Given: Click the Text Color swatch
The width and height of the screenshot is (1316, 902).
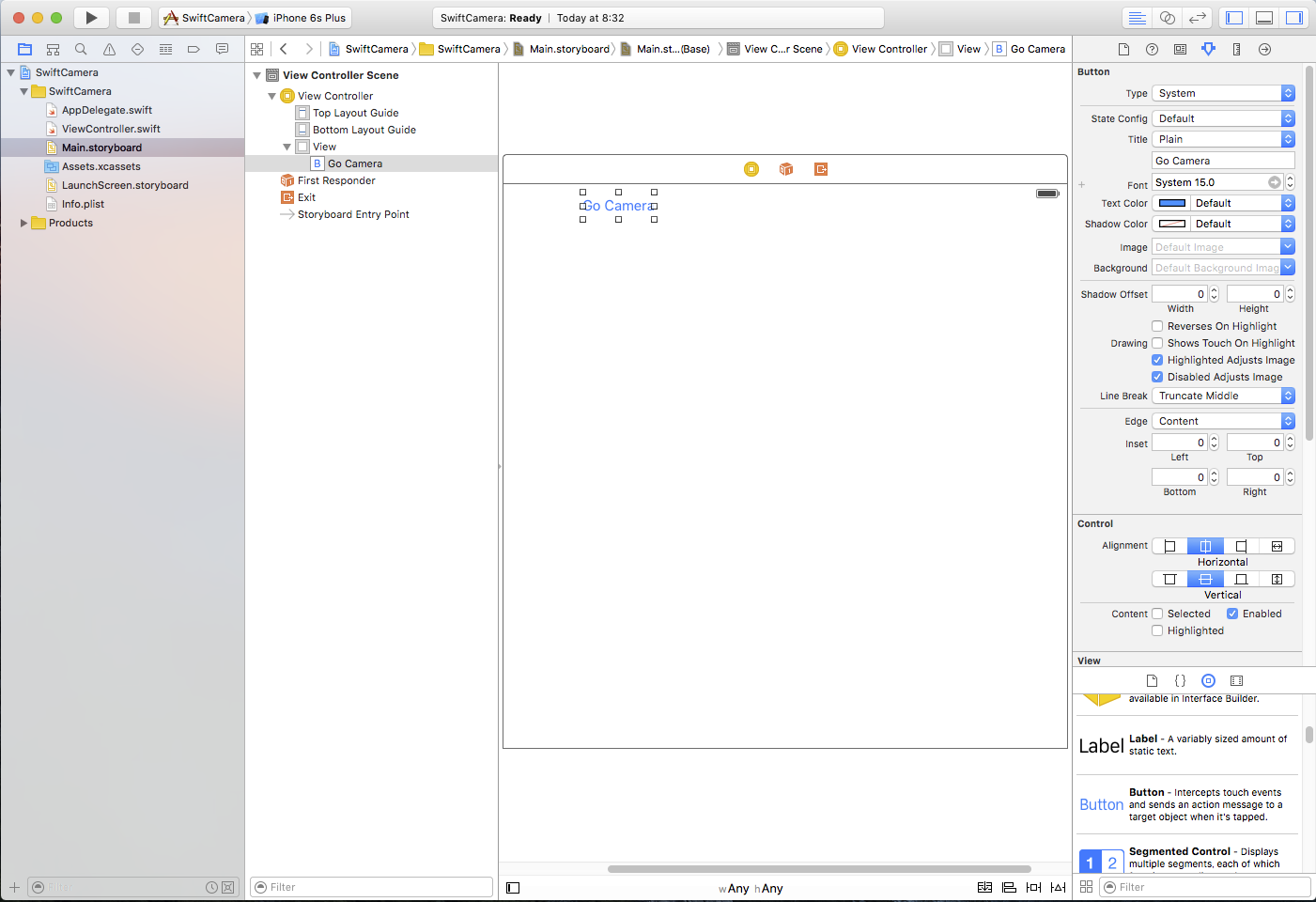Looking at the screenshot, I should (1171, 203).
